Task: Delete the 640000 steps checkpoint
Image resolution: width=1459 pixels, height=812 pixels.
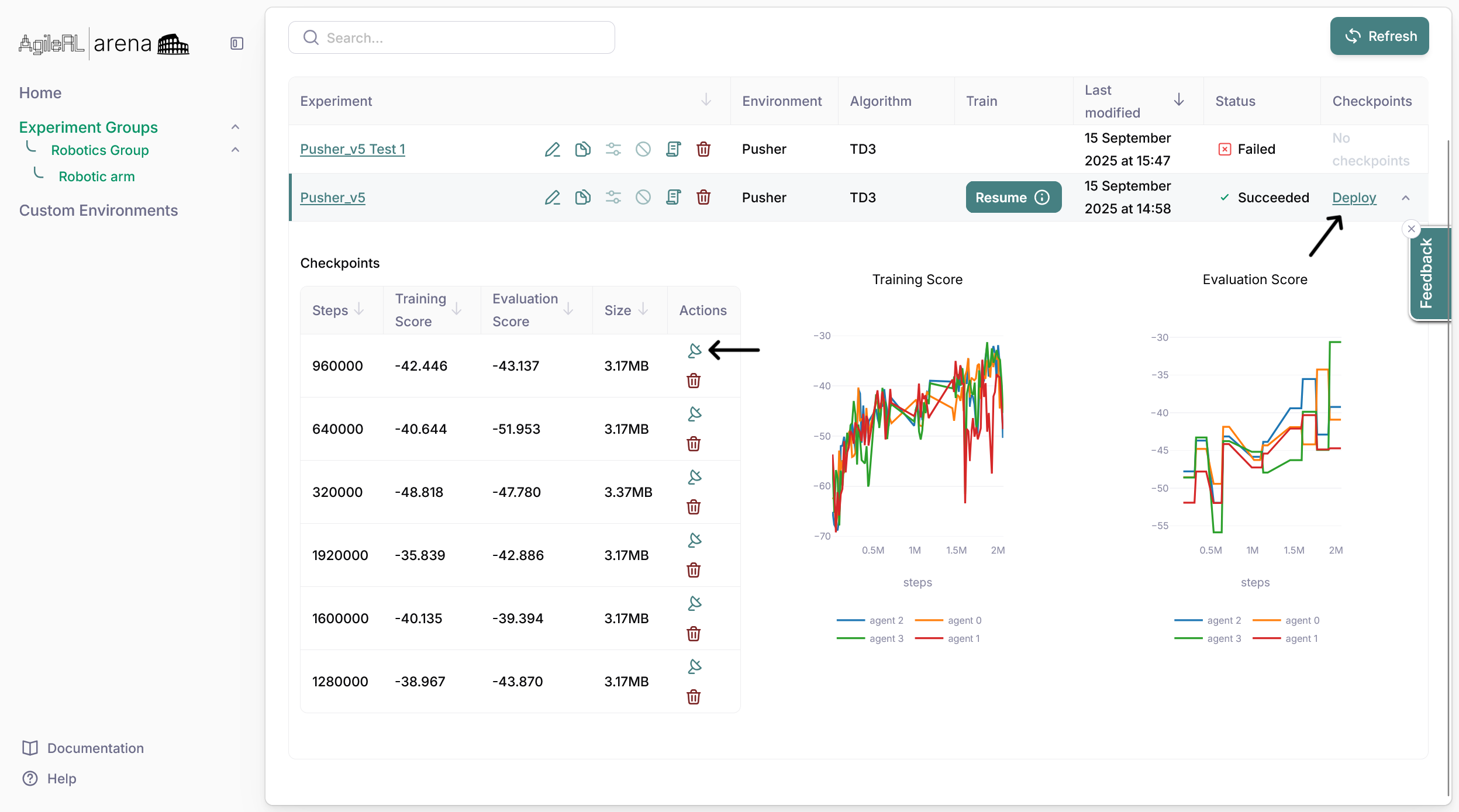Action: (x=694, y=444)
